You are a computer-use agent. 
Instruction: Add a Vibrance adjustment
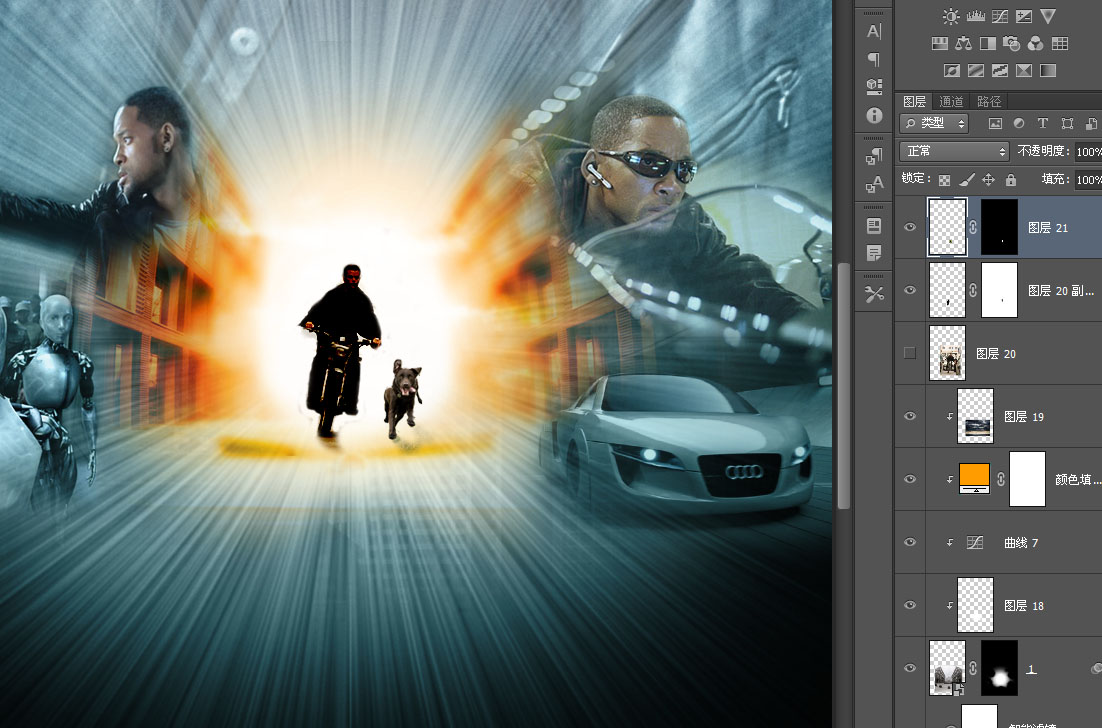click(x=1048, y=16)
